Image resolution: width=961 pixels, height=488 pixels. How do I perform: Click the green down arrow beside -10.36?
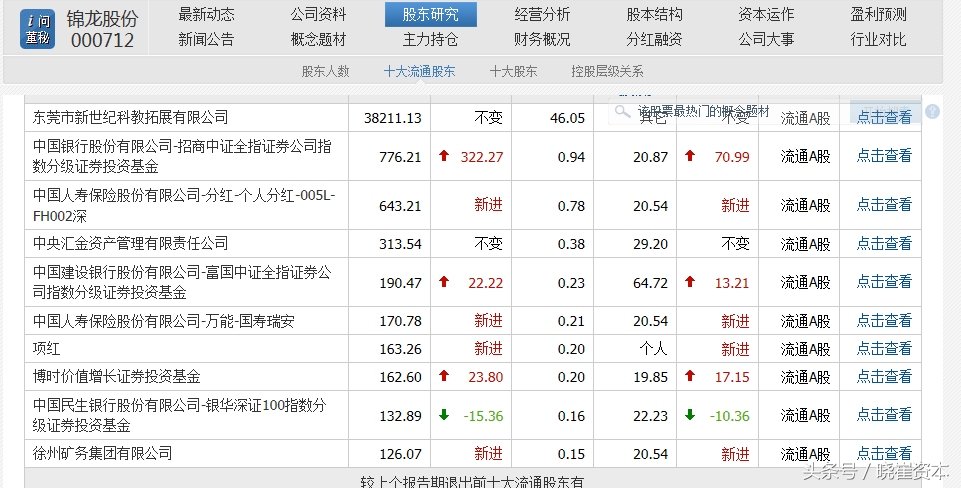point(690,415)
